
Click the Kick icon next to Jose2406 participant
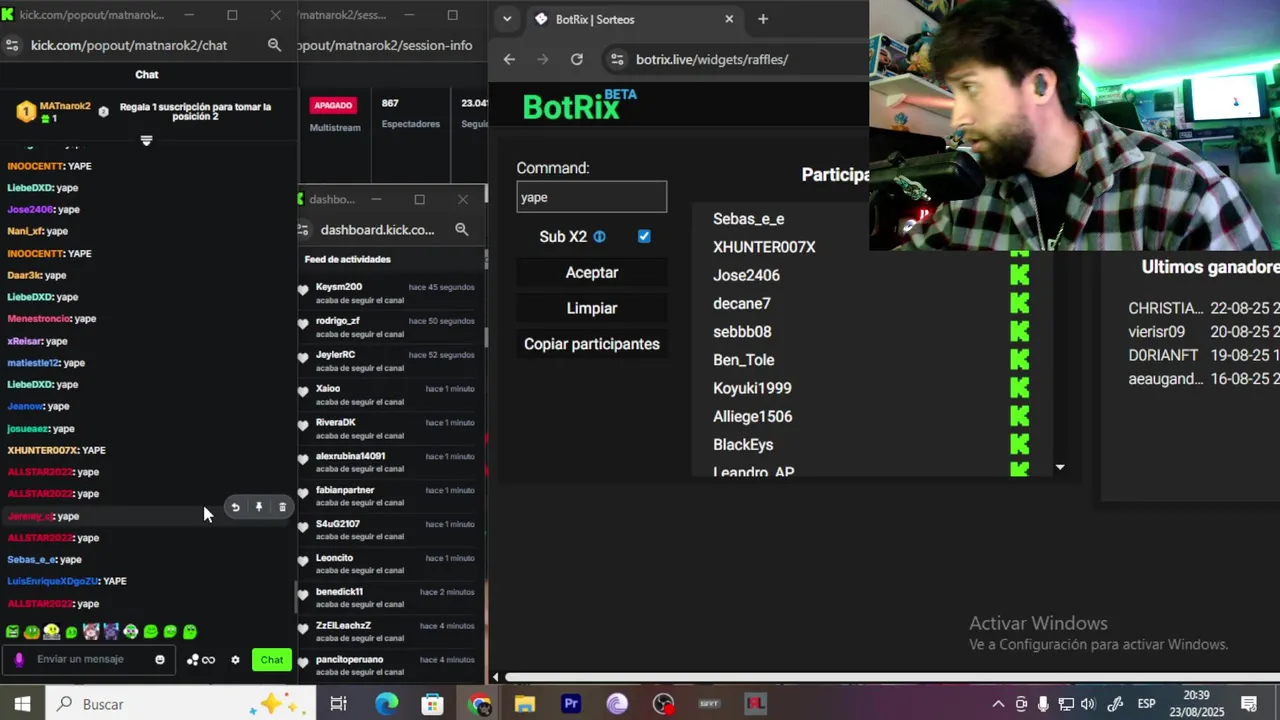[x=1019, y=275]
